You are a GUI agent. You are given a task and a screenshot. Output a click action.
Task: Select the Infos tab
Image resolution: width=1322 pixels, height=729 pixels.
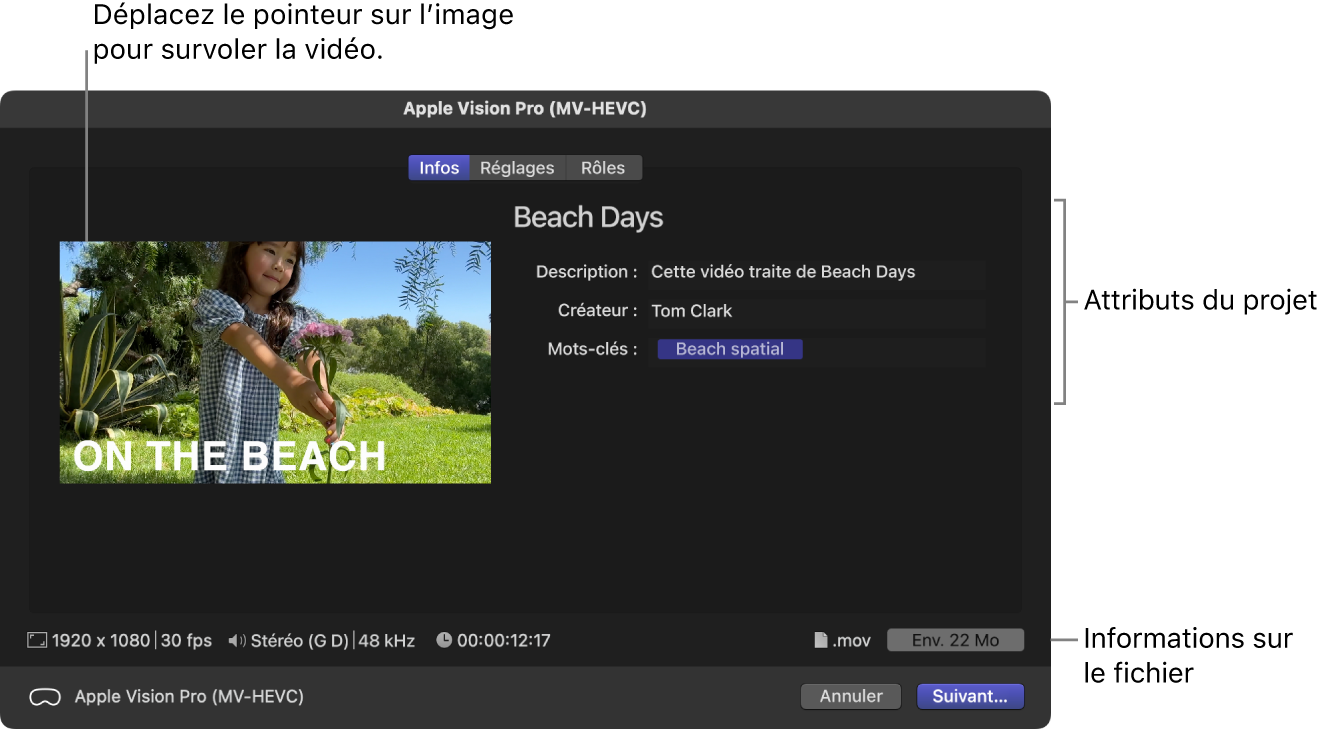[x=438, y=167]
